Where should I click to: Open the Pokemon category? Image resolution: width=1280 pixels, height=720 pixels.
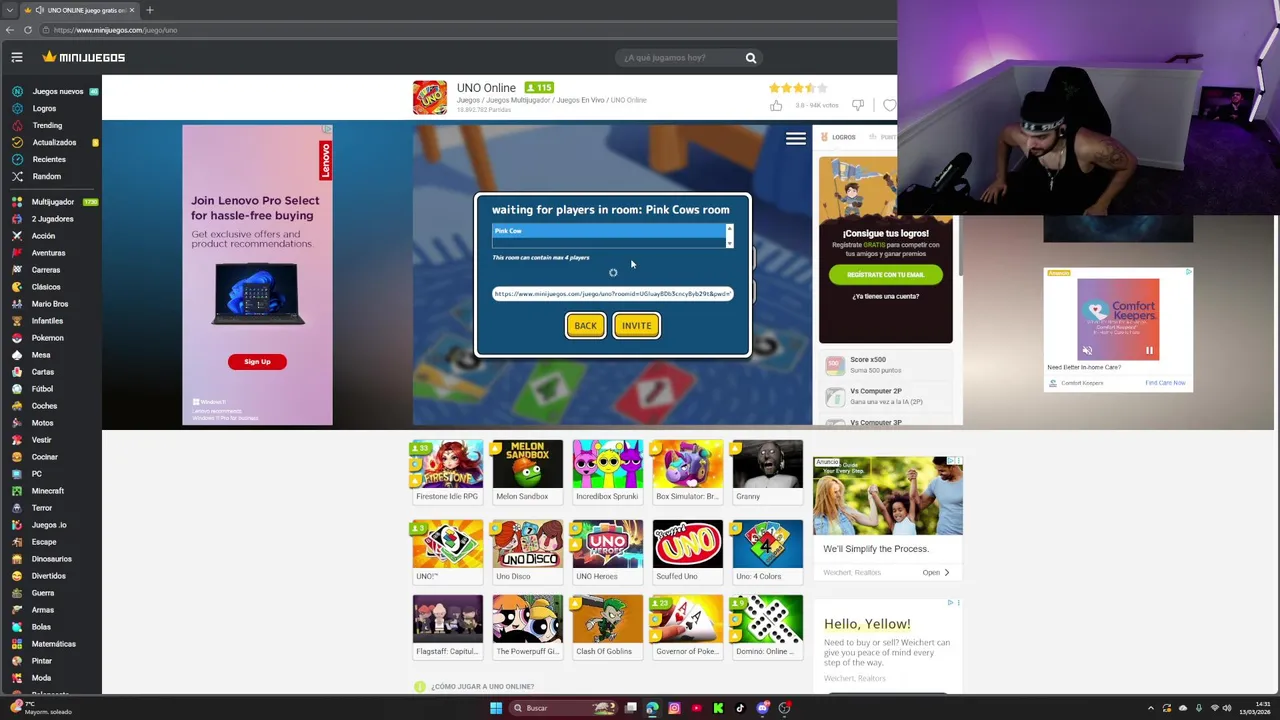click(x=47, y=338)
